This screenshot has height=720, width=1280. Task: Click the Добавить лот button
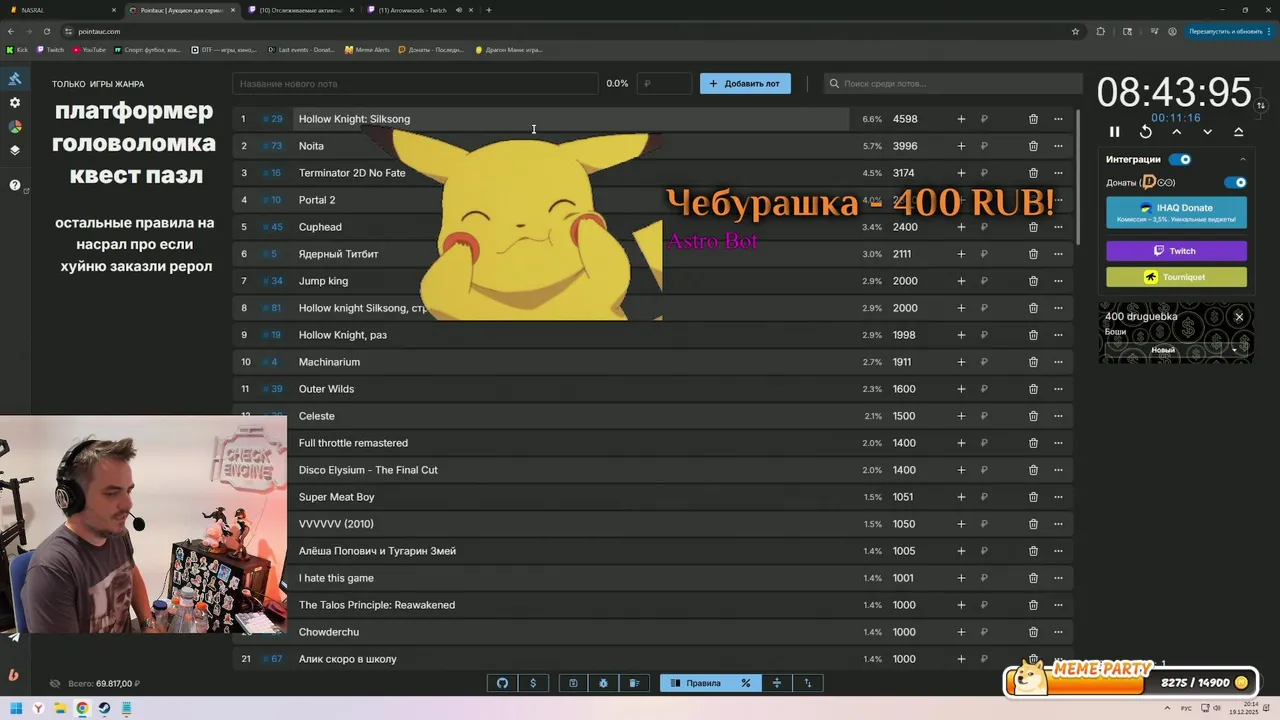click(x=745, y=84)
